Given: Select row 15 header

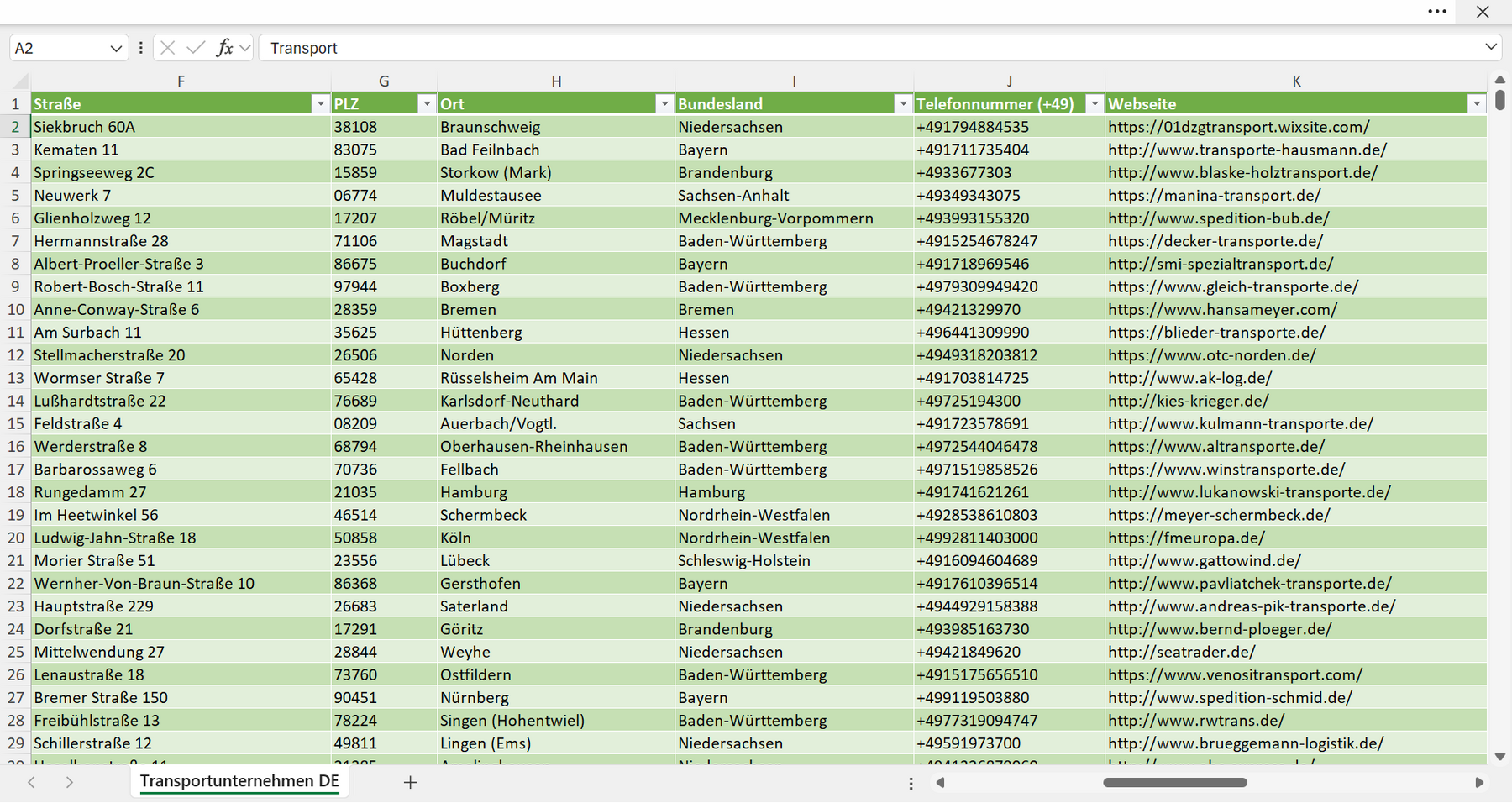Looking at the screenshot, I should pyautogui.click(x=15, y=424).
